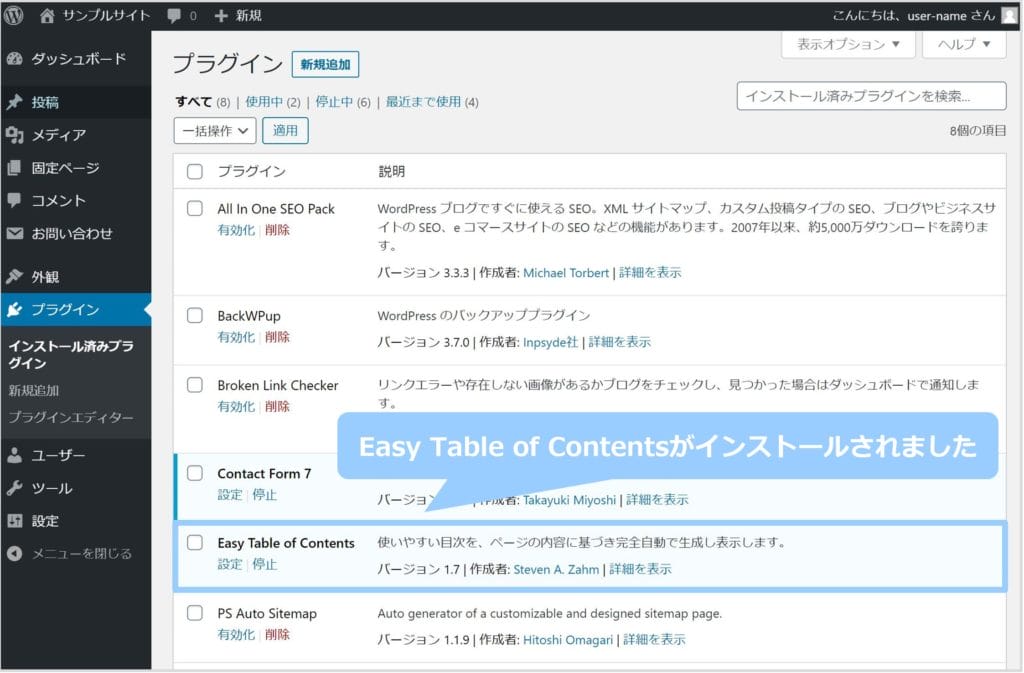View 詳細を表示 for All In One SEO Pack
This screenshot has width=1024, height=673.
[650, 273]
